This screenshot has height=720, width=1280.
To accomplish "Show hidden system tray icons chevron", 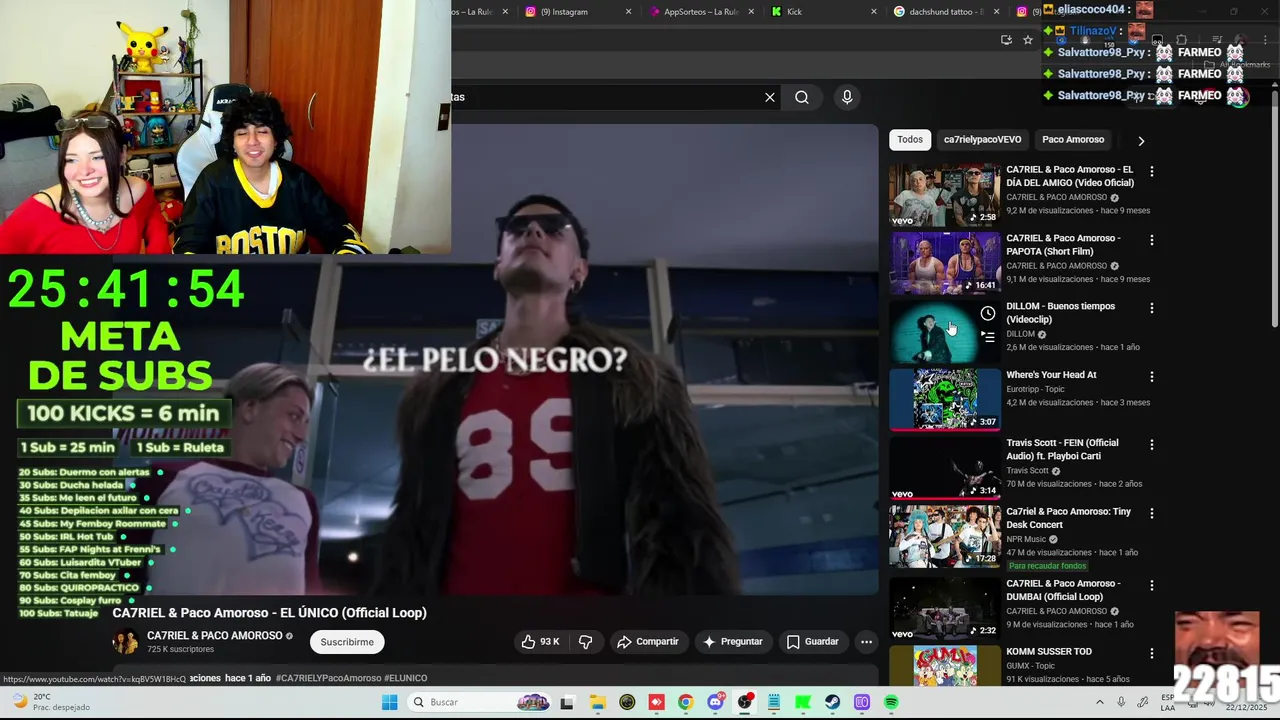I will 1100,702.
